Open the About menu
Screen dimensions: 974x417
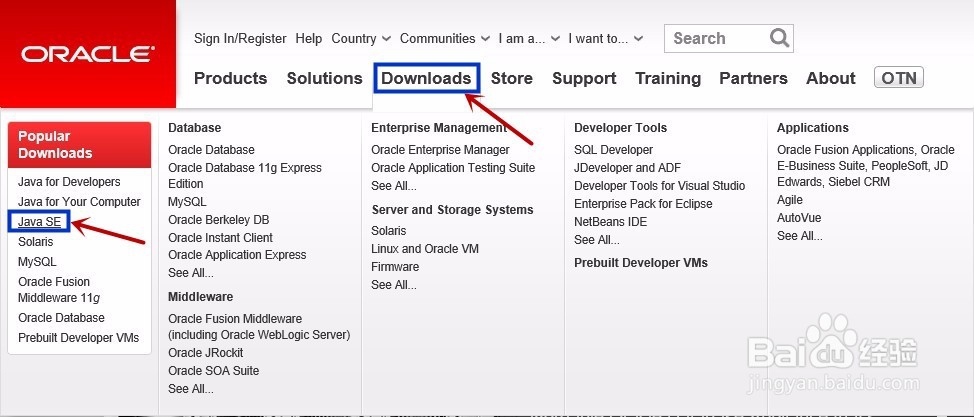point(831,78)
